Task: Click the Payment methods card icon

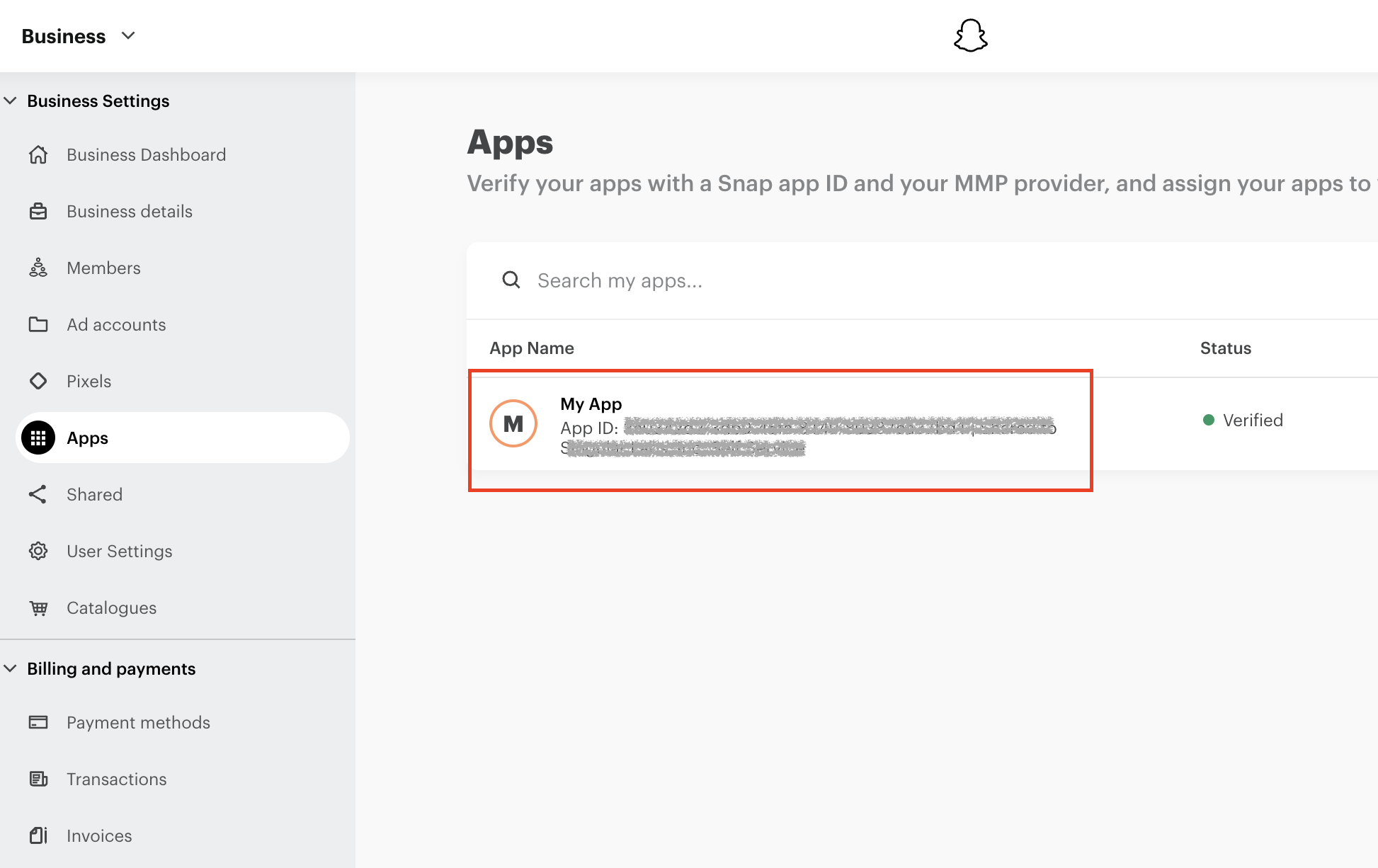Action: (38, 722)
